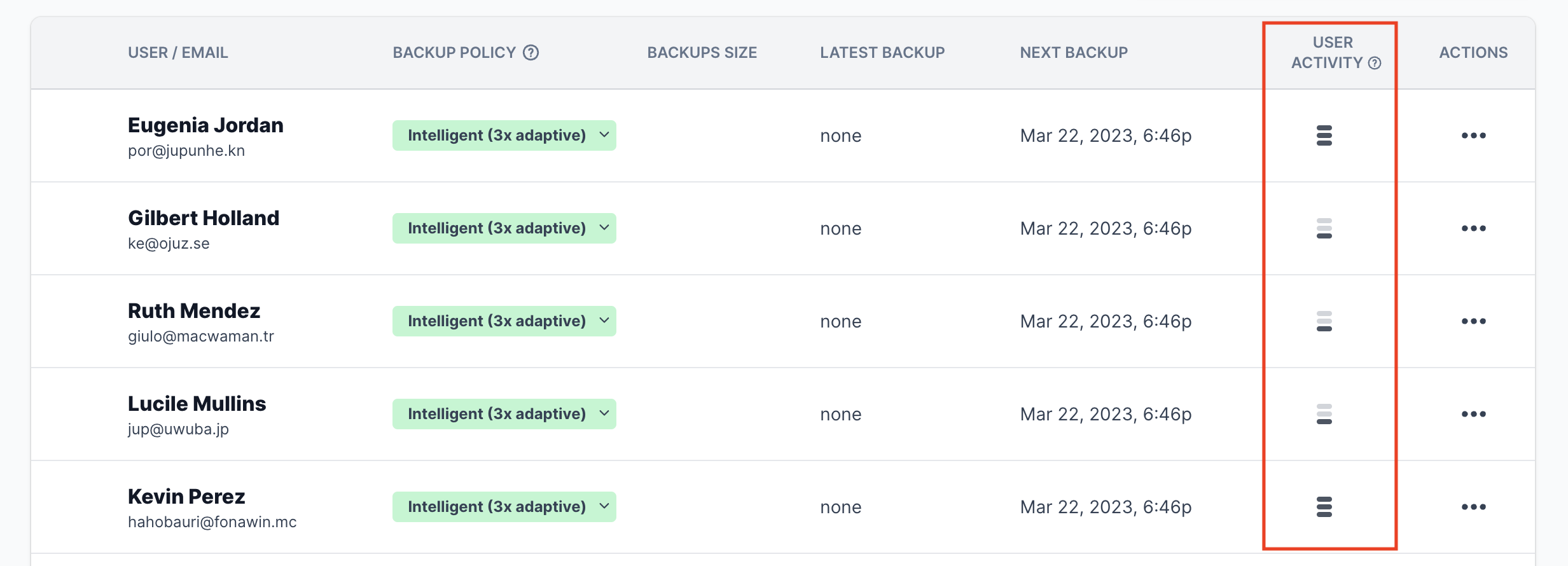Click Gilbert Holland's user activity bars icon
1568x566 pixels.
tap(1324, 228)
